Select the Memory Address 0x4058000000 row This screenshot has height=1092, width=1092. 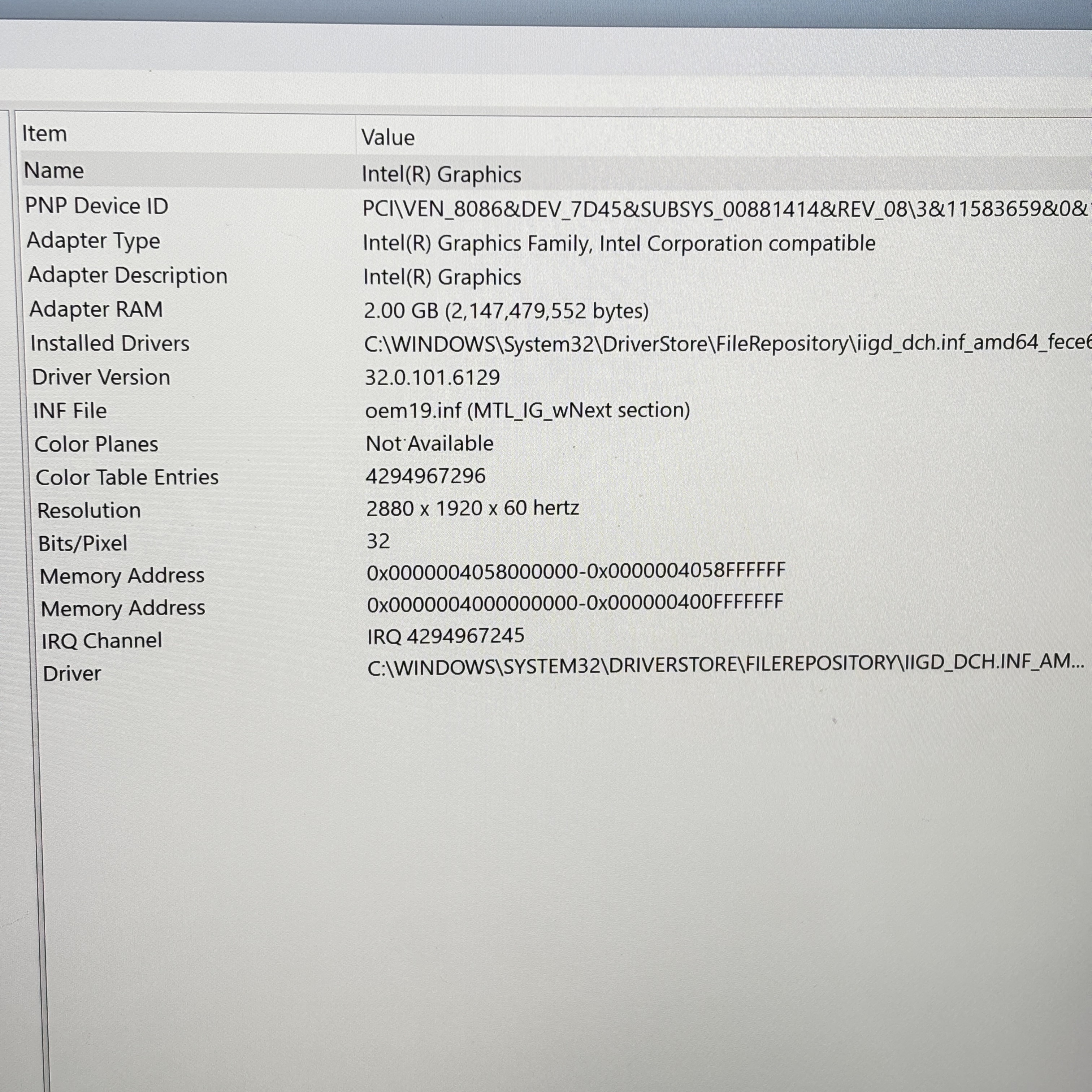tap(122, 576)
